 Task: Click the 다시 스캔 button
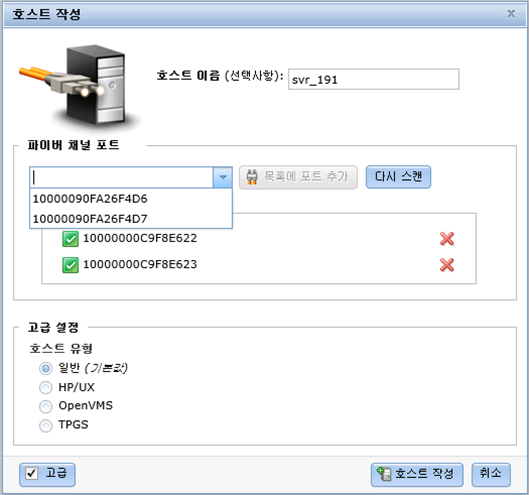[x=398, y=177]
